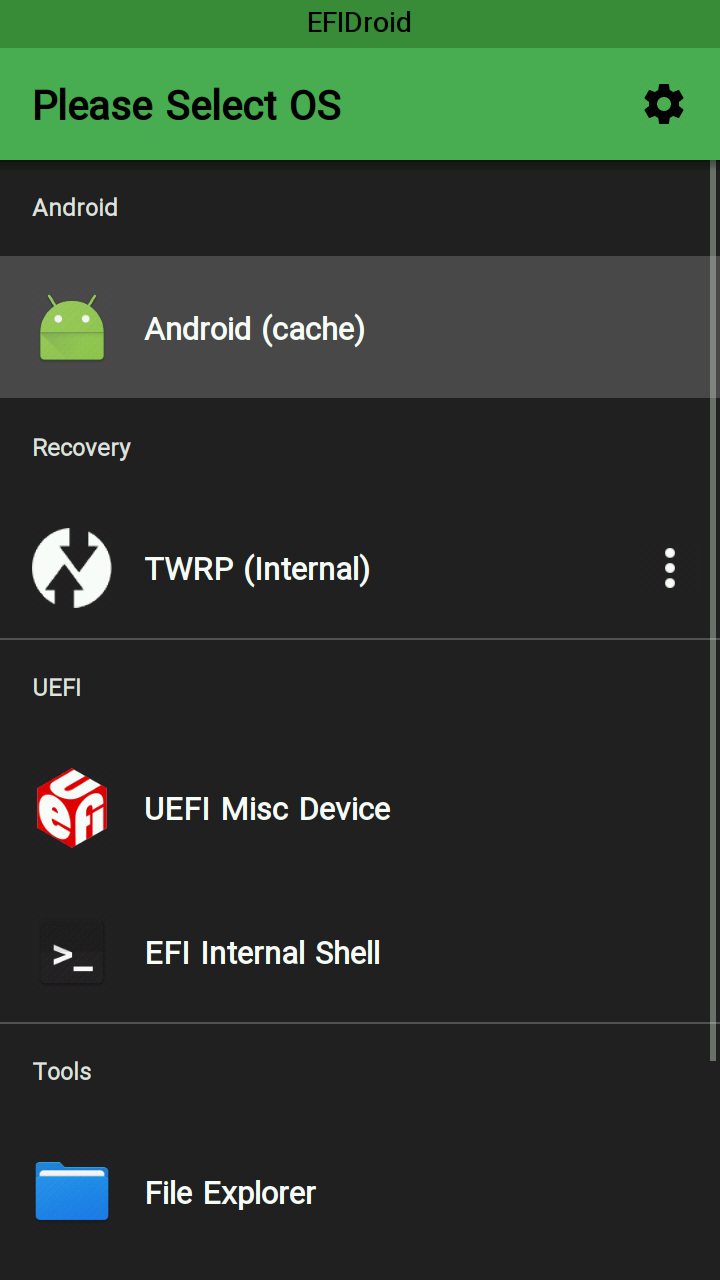720x1280 pixels.
Task: Click the Android section header
Action: 75,207
